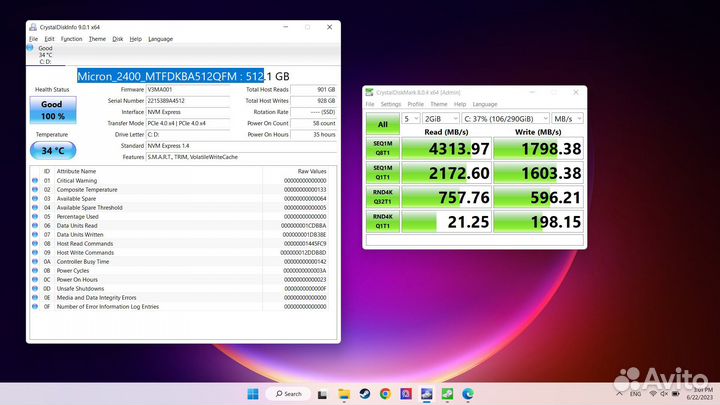Show hidden system tray icons
The image size is (720, 405).
[619, 394]
